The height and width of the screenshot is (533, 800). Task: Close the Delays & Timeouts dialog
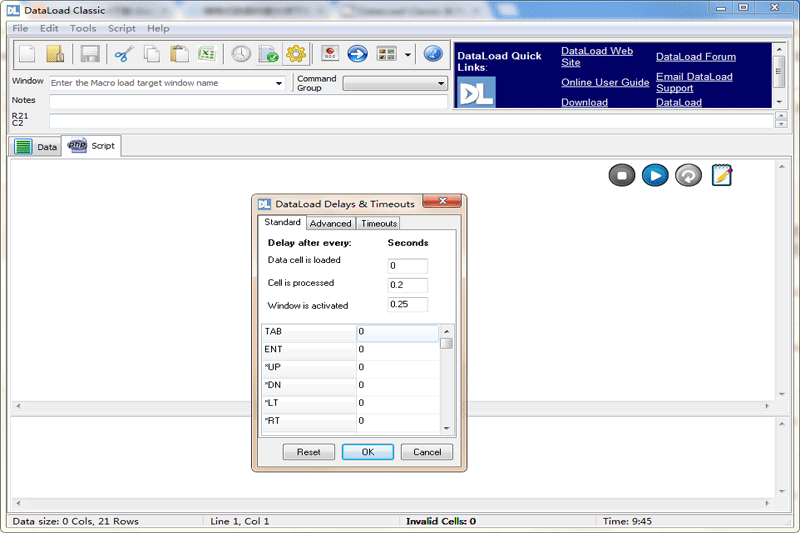point(442,201)
